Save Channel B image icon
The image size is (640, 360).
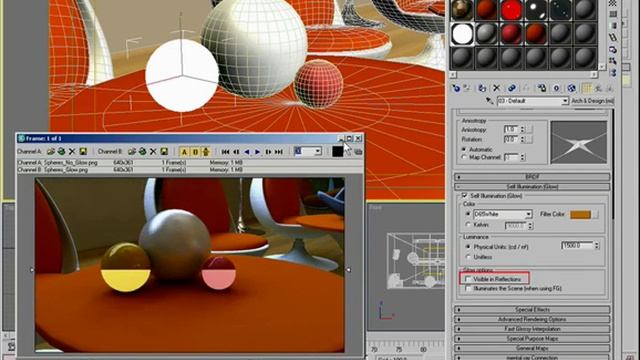click(x=164, y=151)
